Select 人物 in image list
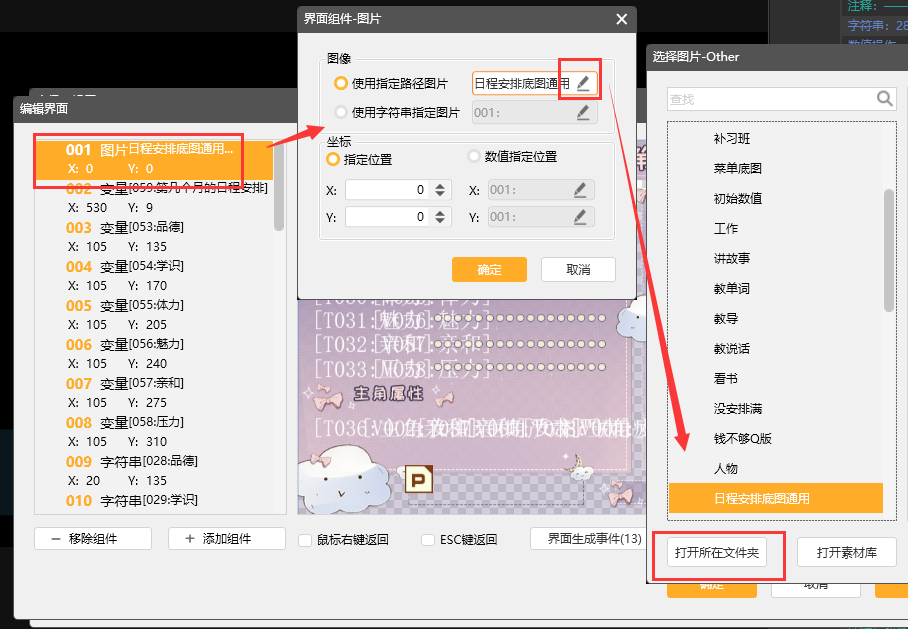 (775, 469)
